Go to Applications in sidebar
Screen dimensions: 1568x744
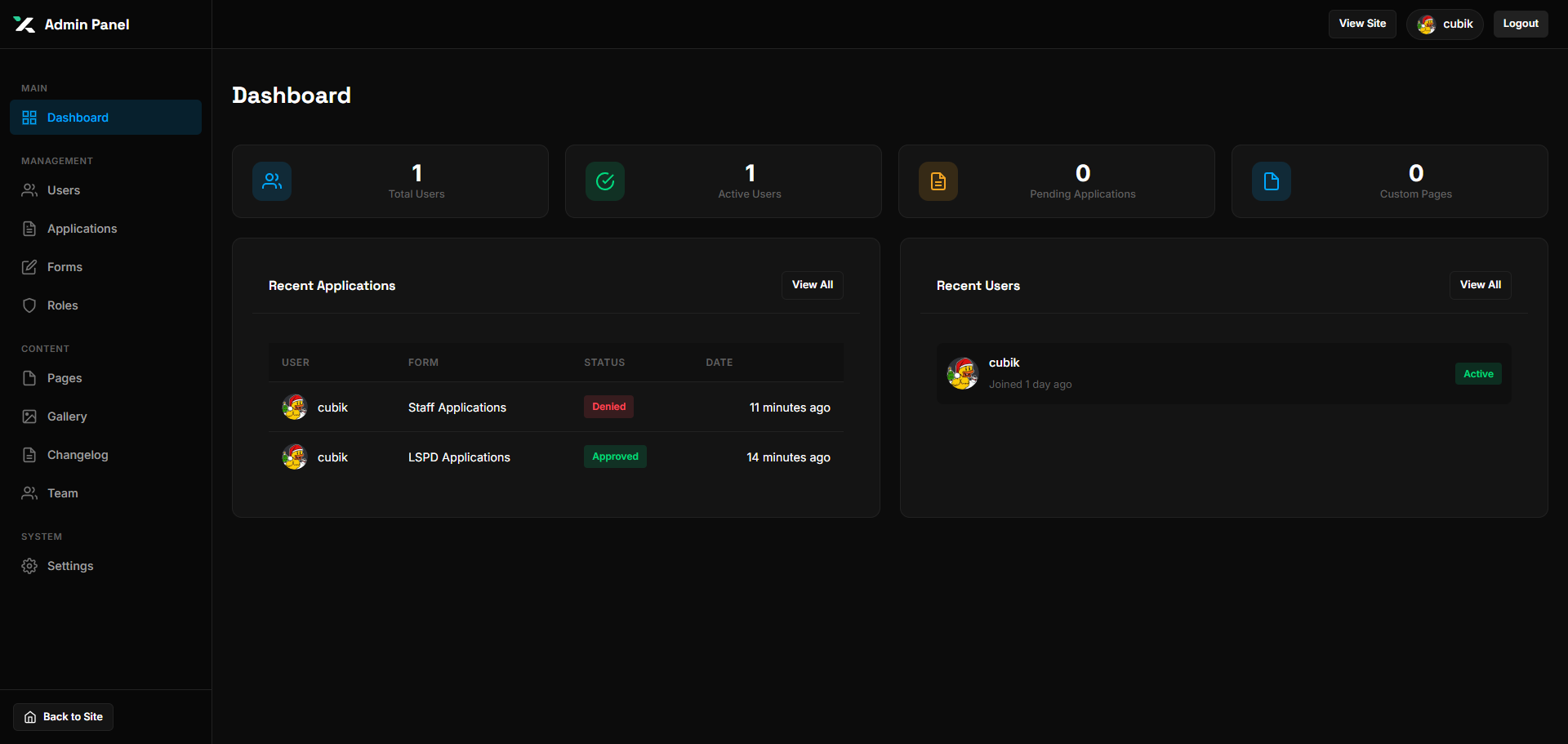(105, 229)
